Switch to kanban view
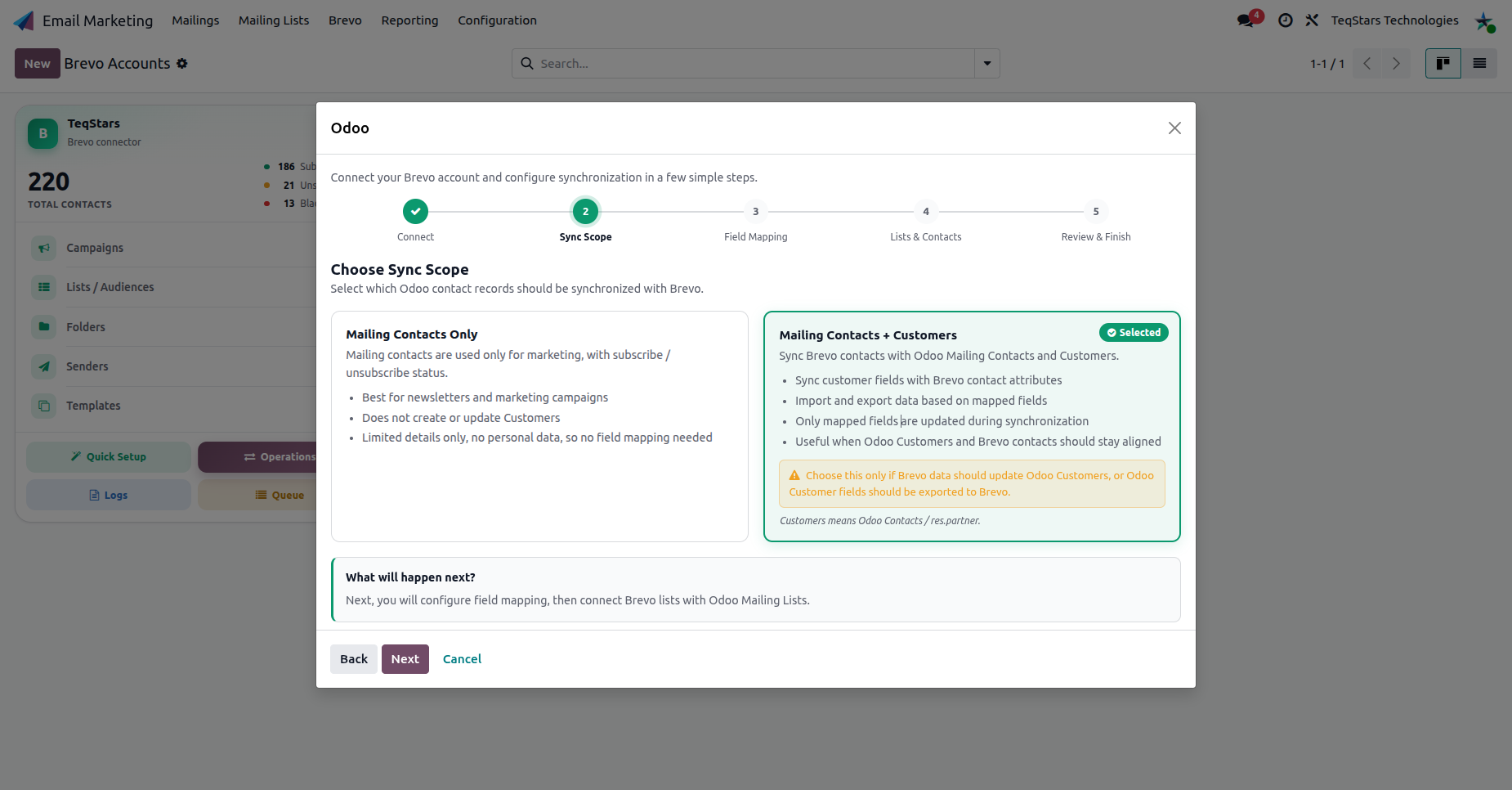1512x790 pixels. (1443, 63)
